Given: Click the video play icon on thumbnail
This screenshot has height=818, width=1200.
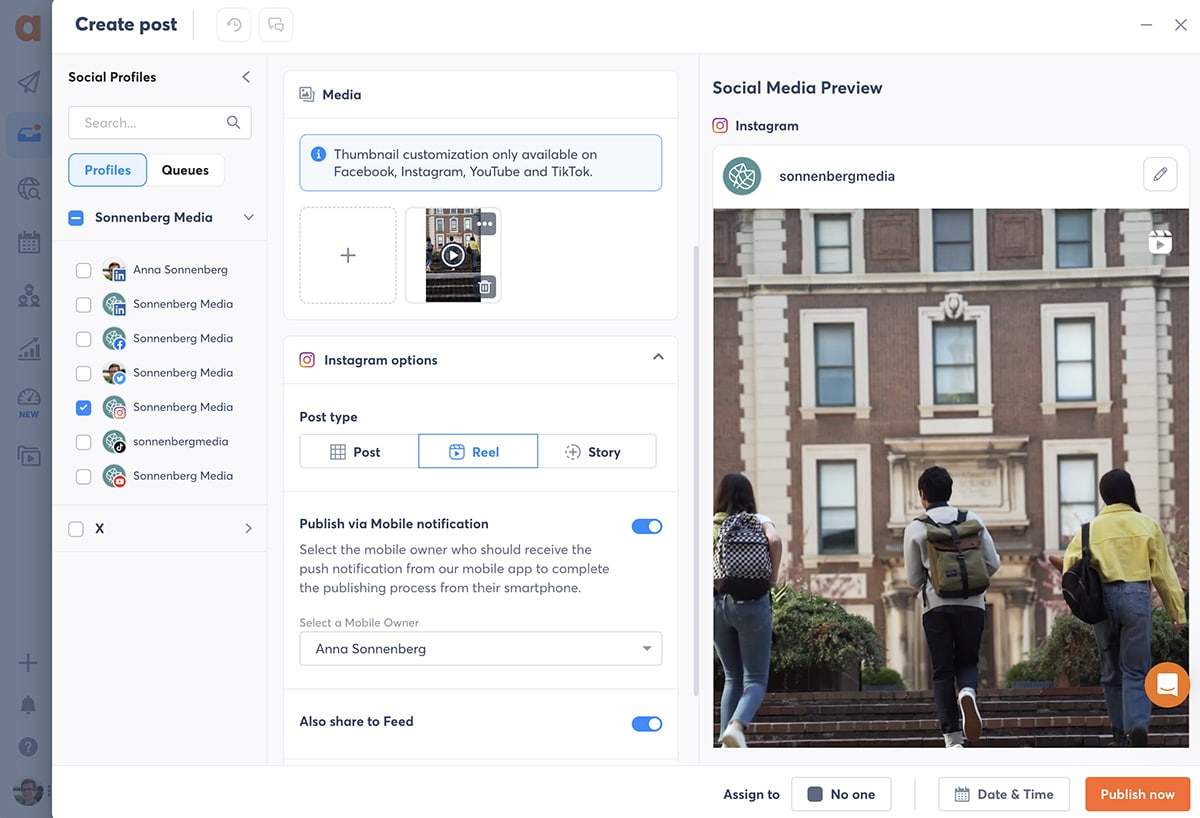Looking at the screenshot, I should [453, 255].
